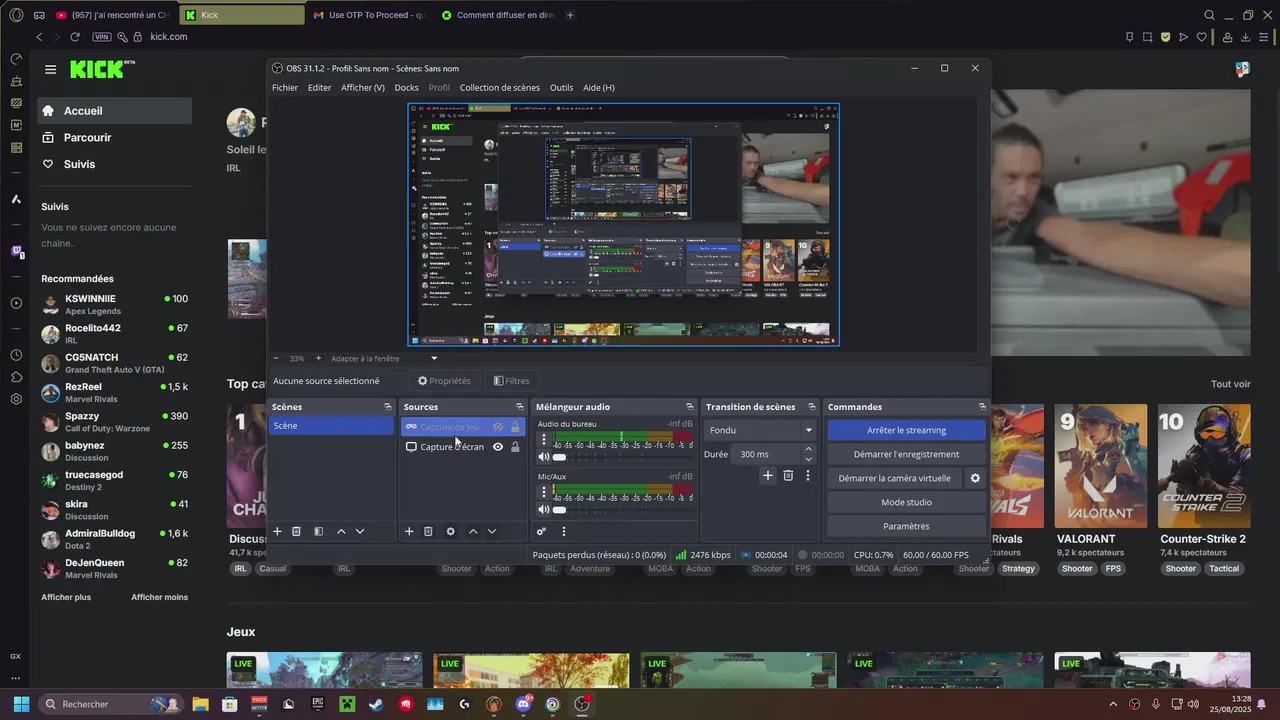Collapse with Afficher moins link

(159, 597)
